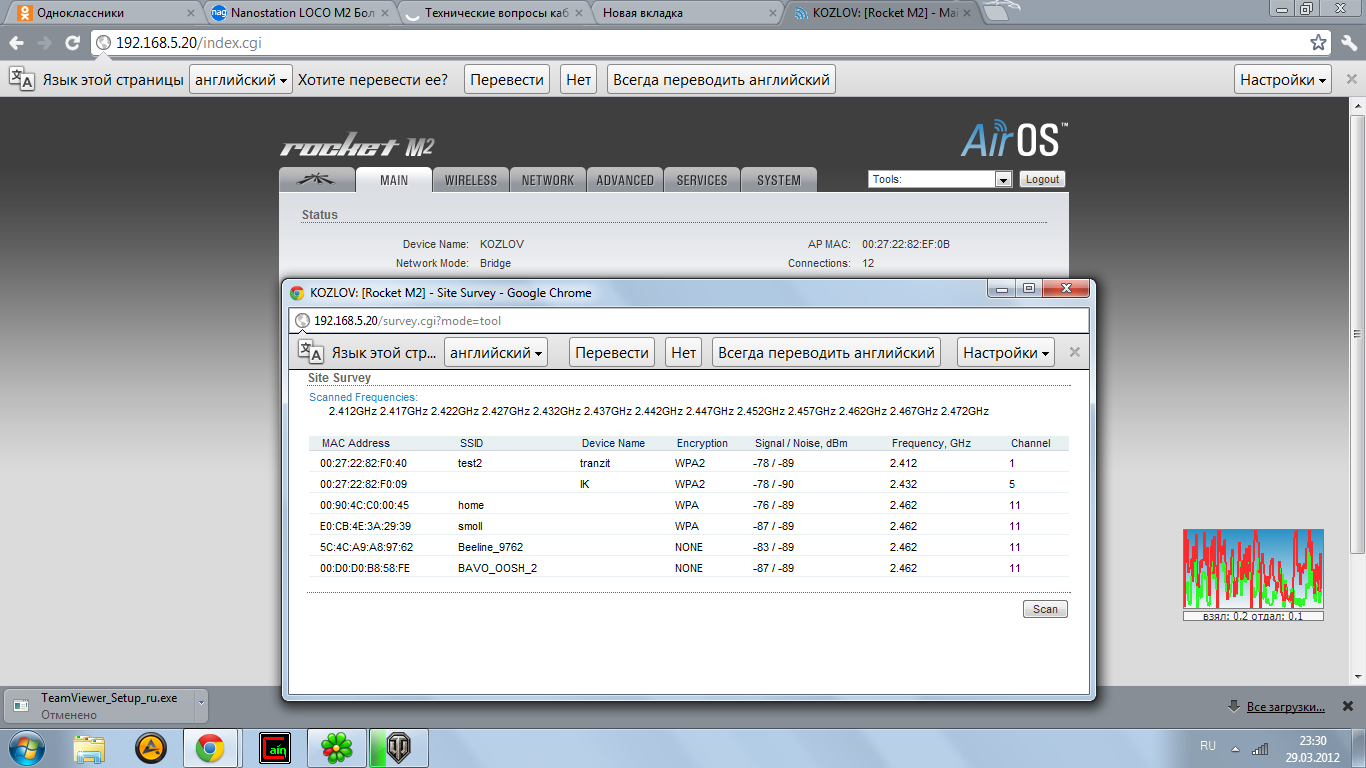The width and height of the screenshot is (1366, 768).
Task: Open the Все загрузки link
Action: (1286, 707)
